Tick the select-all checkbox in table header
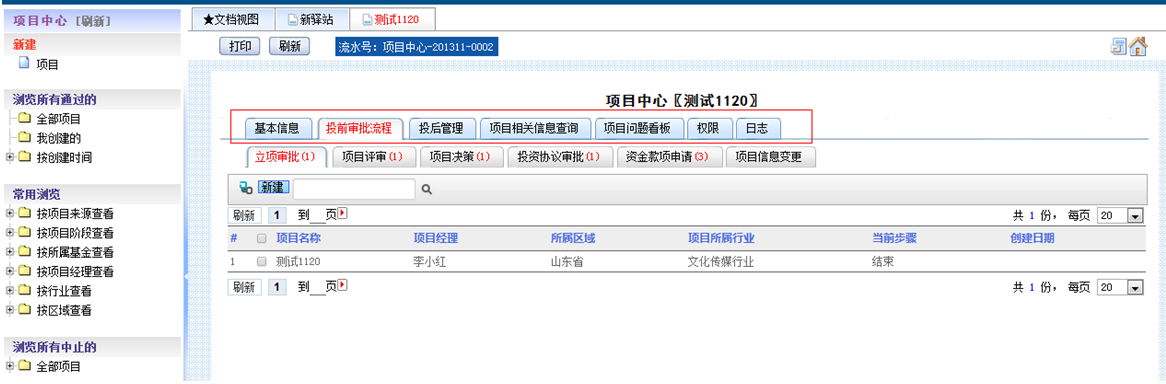Viewport: 1166px width, 384px height. point(261,239)
